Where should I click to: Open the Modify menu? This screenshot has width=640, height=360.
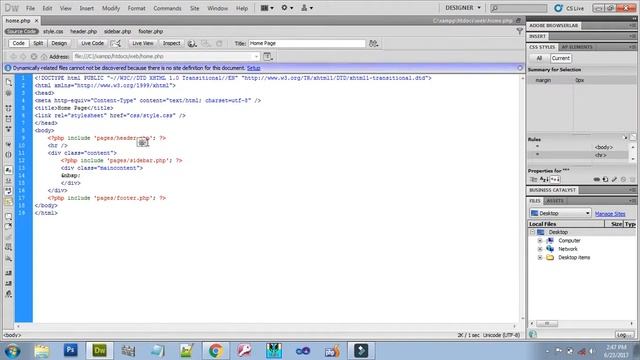click(111, 8)
